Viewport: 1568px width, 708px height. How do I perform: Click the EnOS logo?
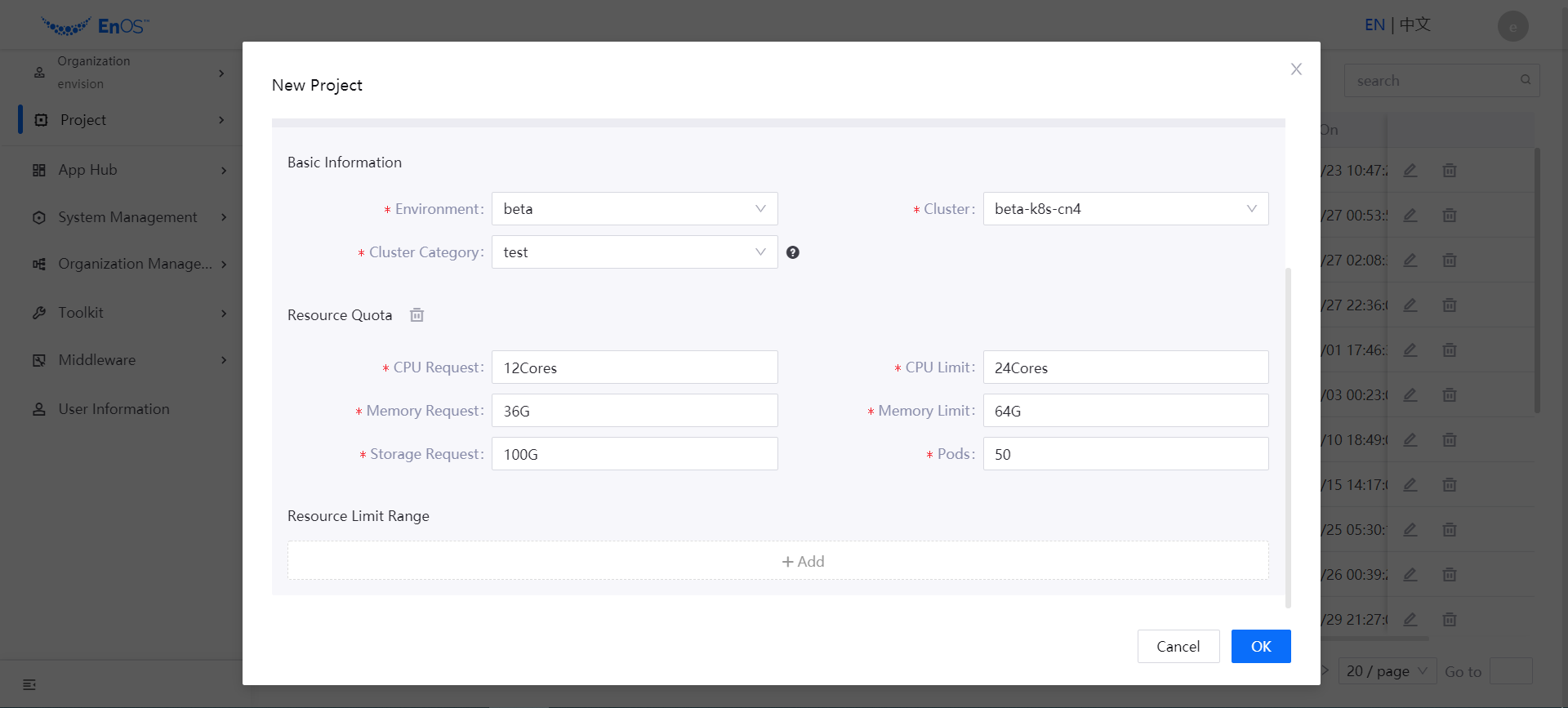95,26
